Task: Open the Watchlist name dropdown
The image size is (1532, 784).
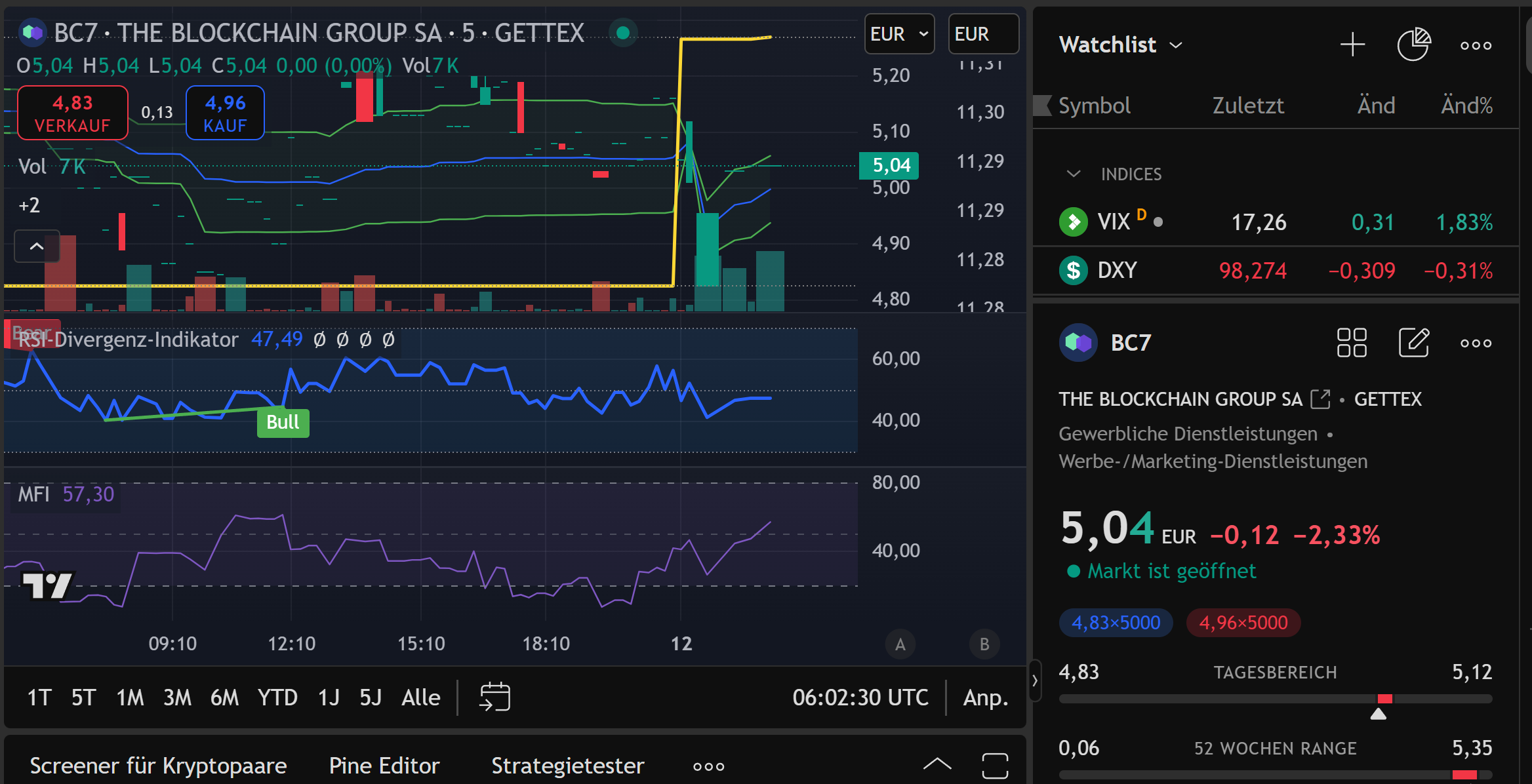Action: pyautogui.click(x=1121, y=45)
